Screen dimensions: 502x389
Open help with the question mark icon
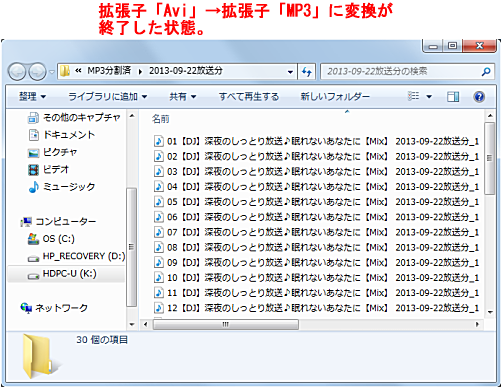[479, 97]
